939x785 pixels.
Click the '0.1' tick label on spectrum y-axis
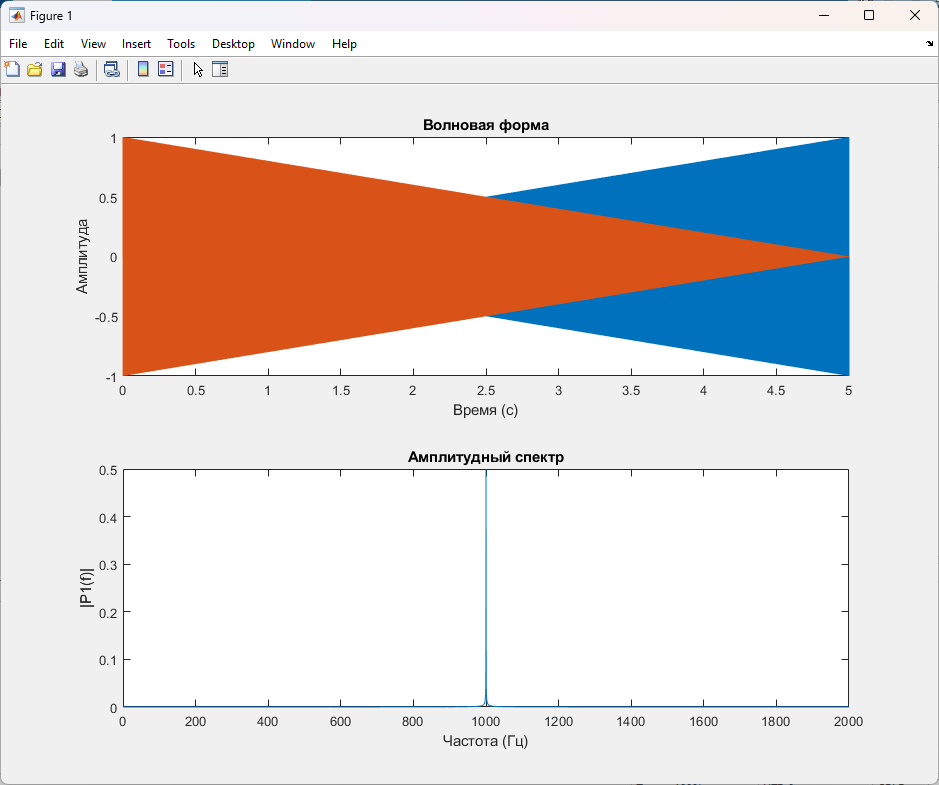click(x=108, y=660)
